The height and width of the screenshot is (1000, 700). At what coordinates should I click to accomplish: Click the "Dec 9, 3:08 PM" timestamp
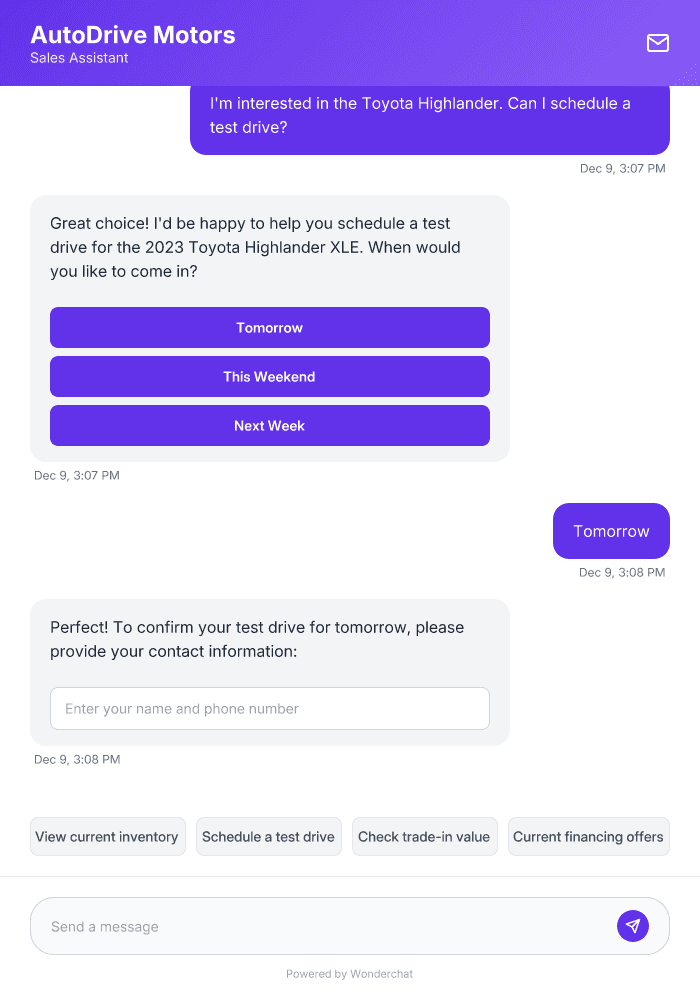[621, 572]
